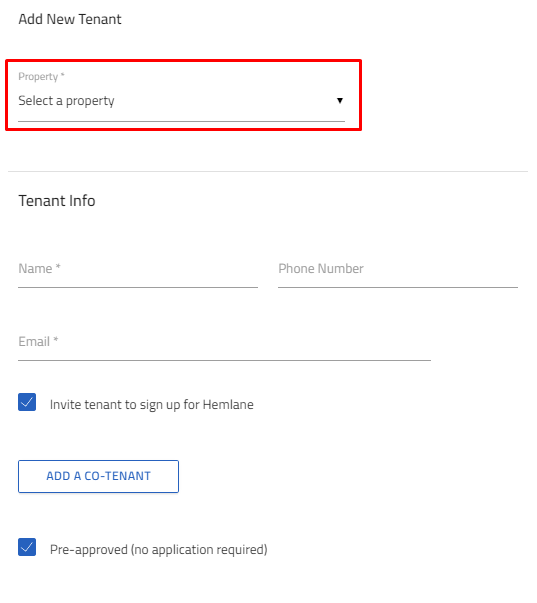Click the checkmark icon beside Invite tenant
Viewport: 537px width, 603px height.
[27, 402]
